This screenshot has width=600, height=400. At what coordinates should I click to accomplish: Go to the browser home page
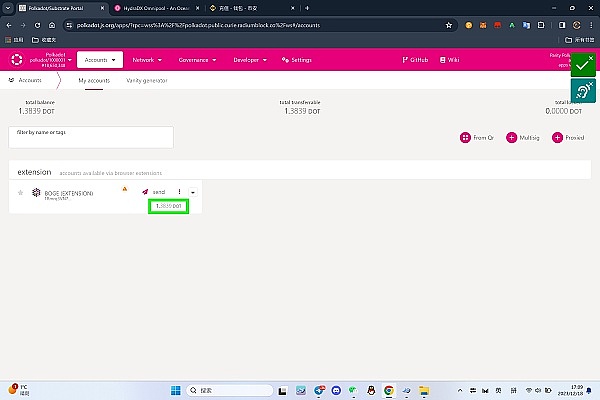point(52,25)
